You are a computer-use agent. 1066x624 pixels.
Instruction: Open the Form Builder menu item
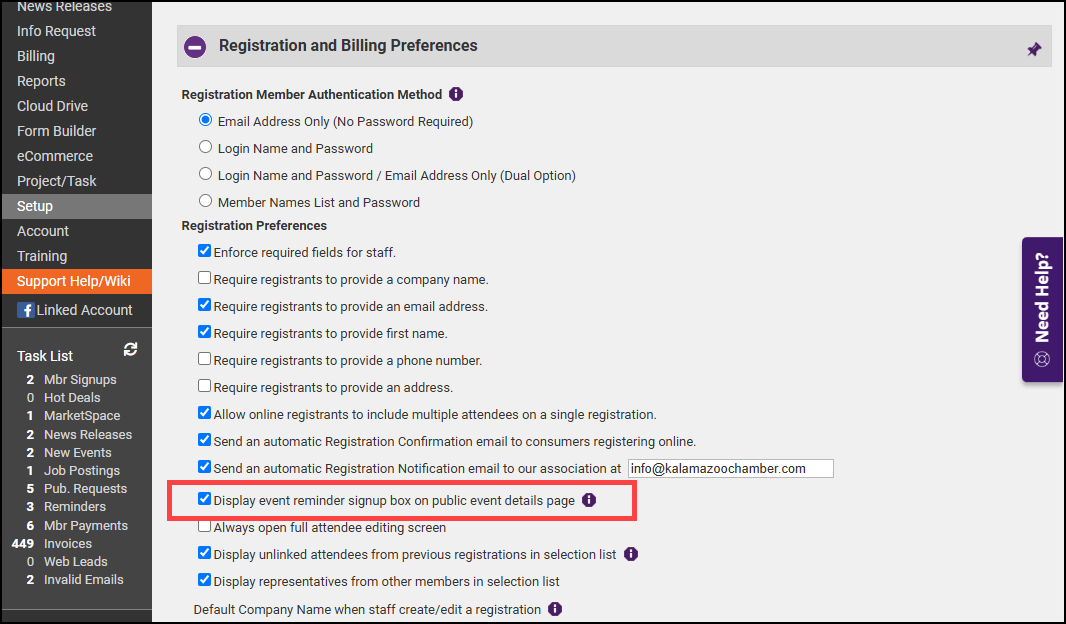(57, 131)
